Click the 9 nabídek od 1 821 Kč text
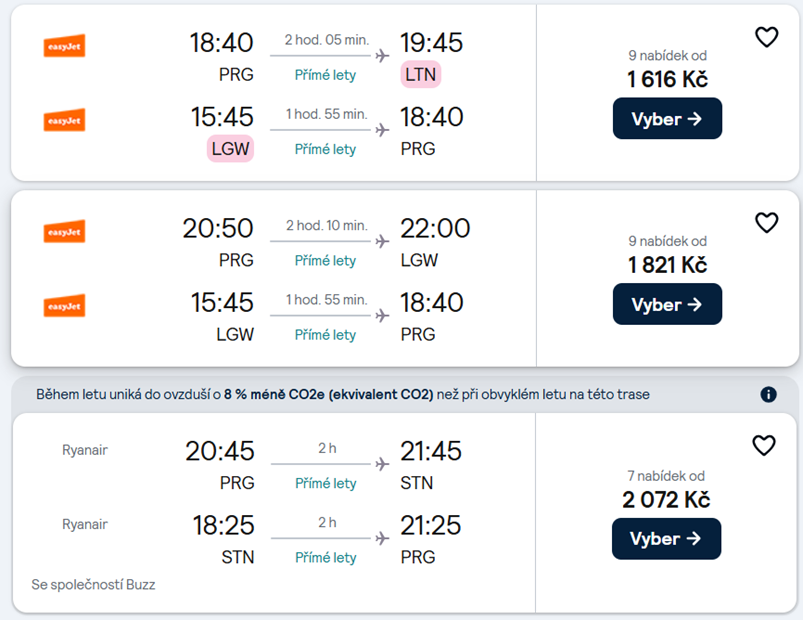The height and width of the screenshot is (620, 803). click(667, 254)
